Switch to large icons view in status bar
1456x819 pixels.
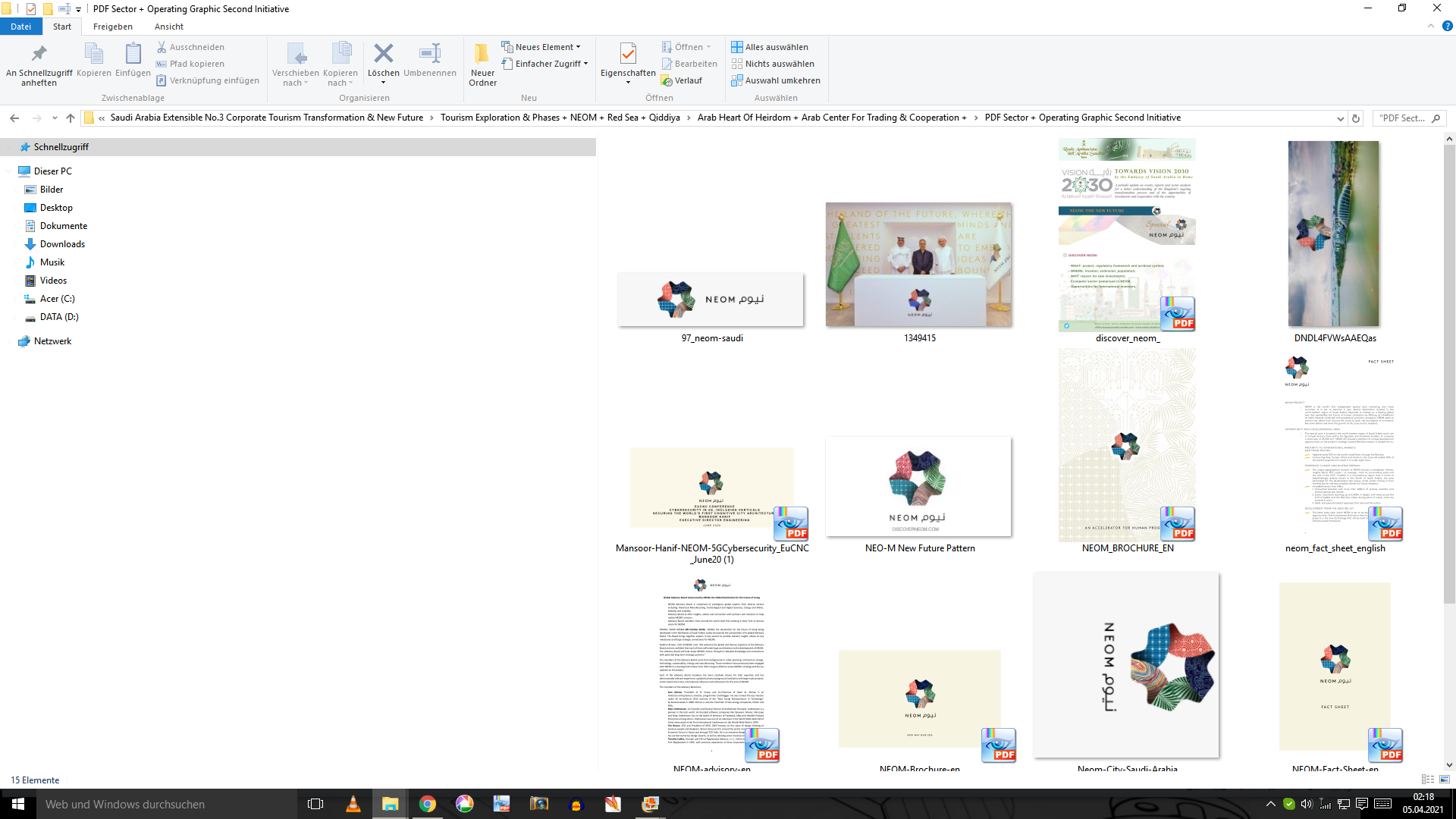pos(1445,780)
